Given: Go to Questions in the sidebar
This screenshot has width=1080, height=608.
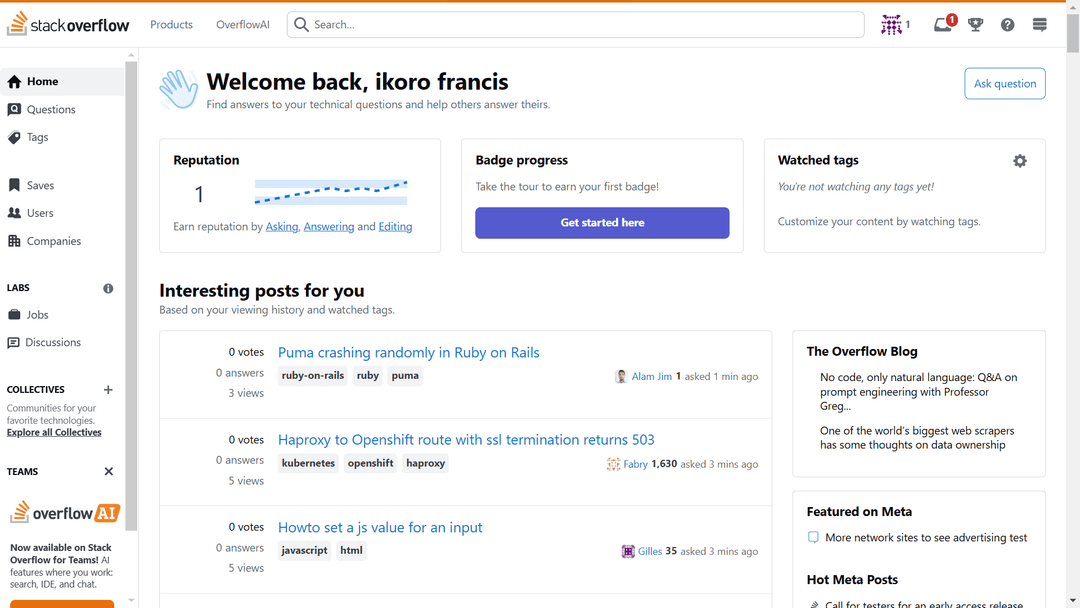Looking at the screenshot, I should [51, 110].
